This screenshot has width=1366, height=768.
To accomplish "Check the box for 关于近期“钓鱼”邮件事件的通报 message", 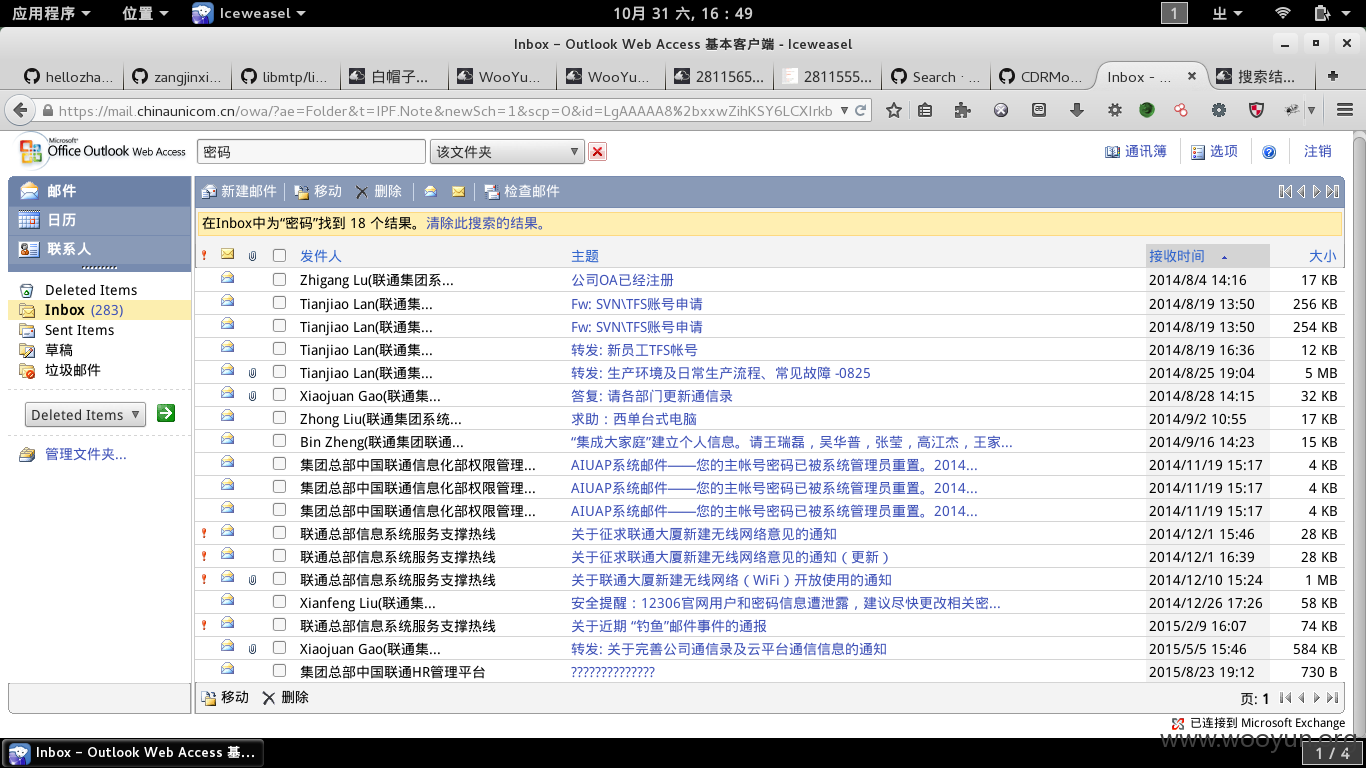I will [x=279, y=625].
